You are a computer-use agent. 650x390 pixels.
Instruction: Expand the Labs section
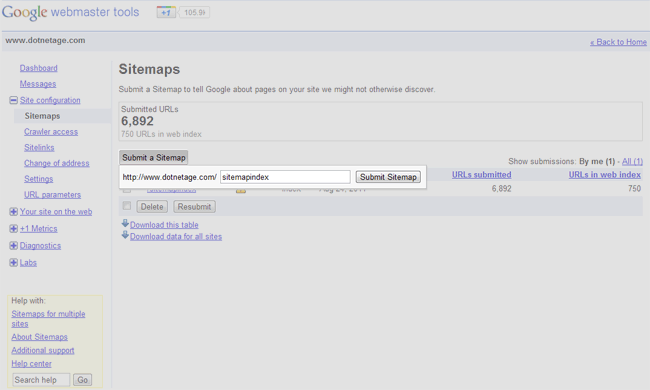coord(14,263)
